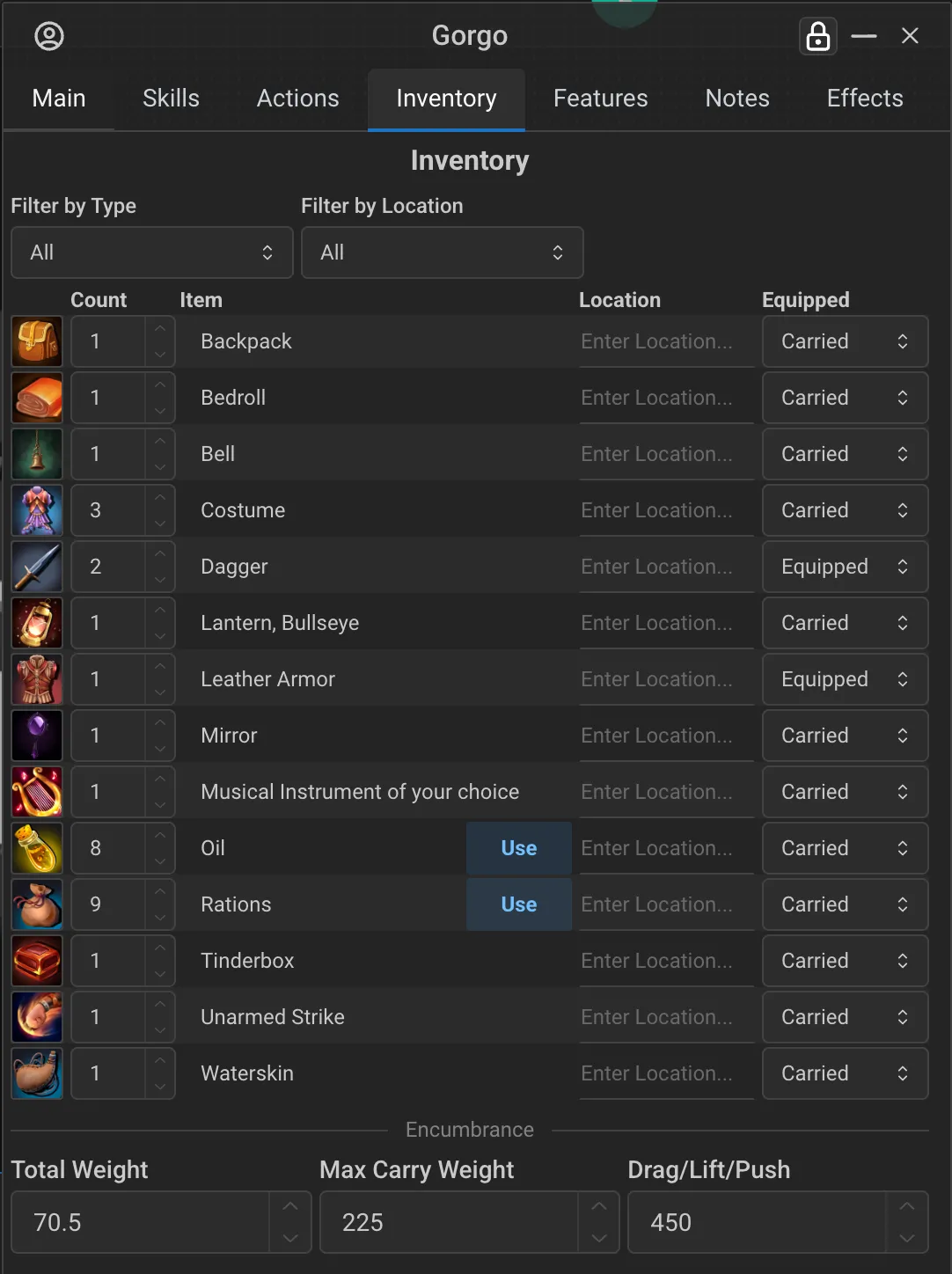Increase the Costume count by one
Viewport: 952px width, 1274px height.
tap(159, 498)
